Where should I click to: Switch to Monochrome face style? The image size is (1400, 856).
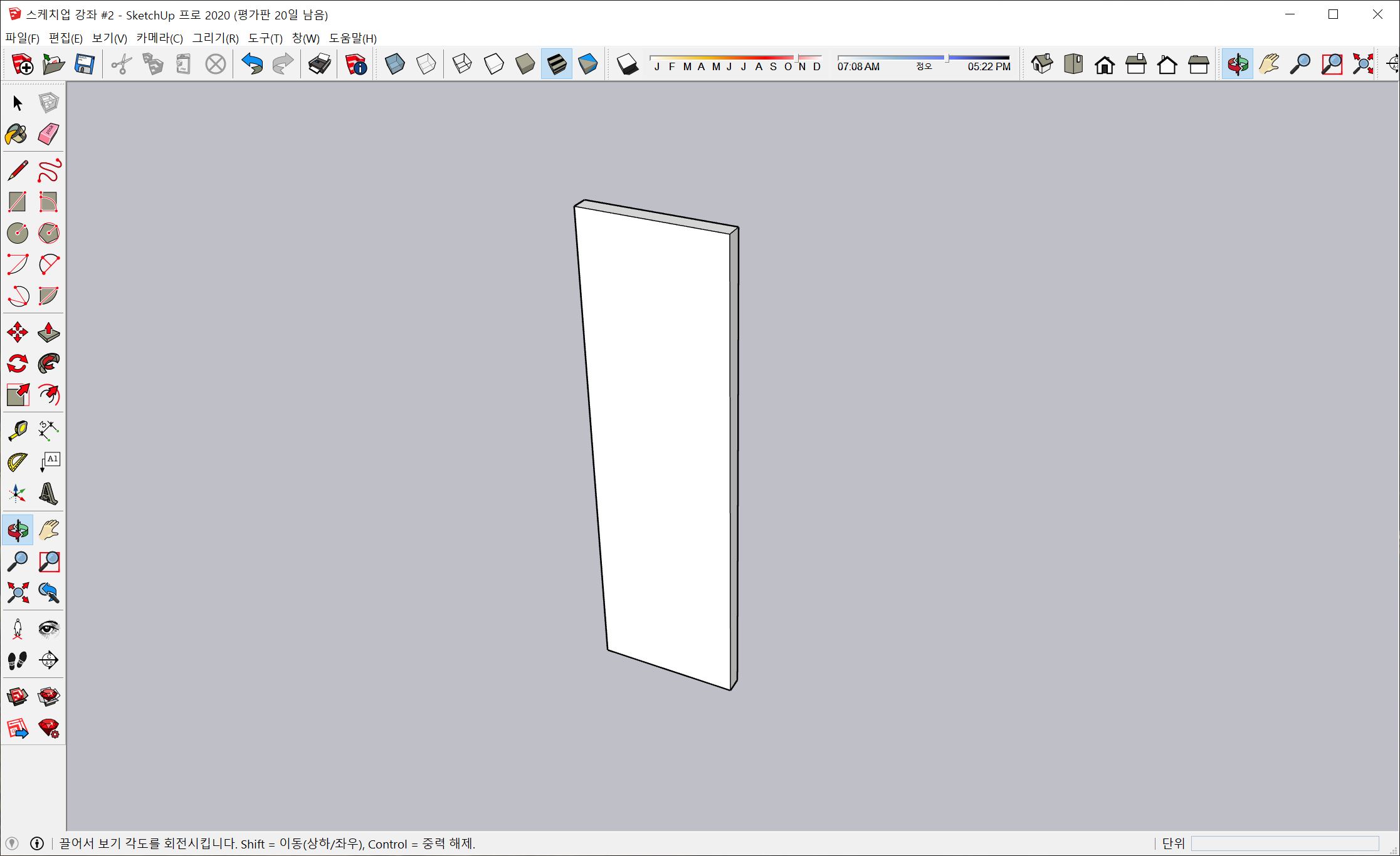[x=587, y=64]
